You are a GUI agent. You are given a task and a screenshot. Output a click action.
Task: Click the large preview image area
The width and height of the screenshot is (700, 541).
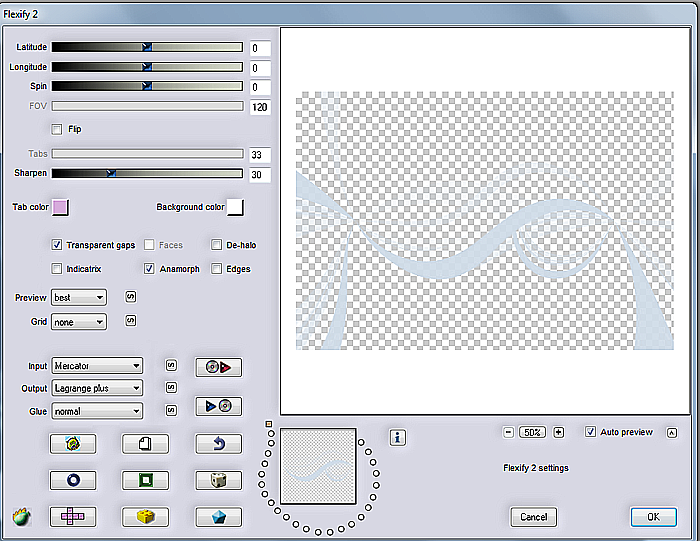pyautogui.click(x=485, y=221)
